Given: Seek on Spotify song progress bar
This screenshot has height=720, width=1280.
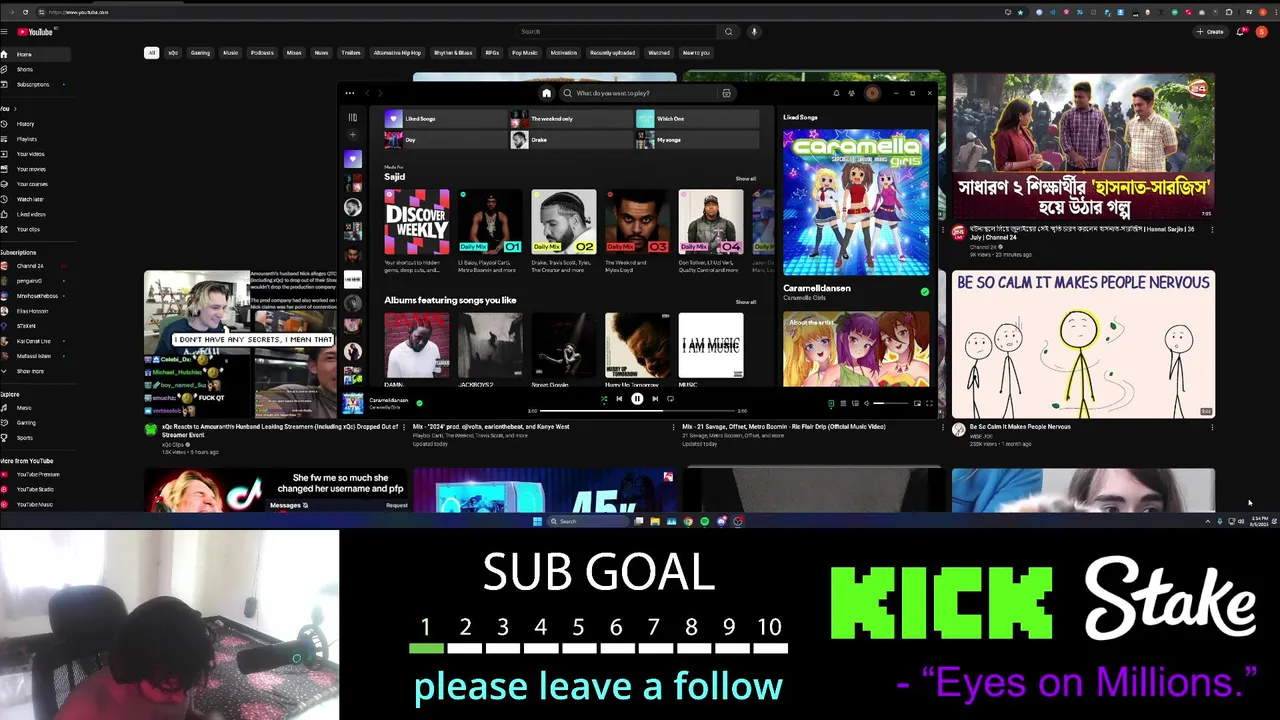Looking at the screenshot, I should pos(638,410).
